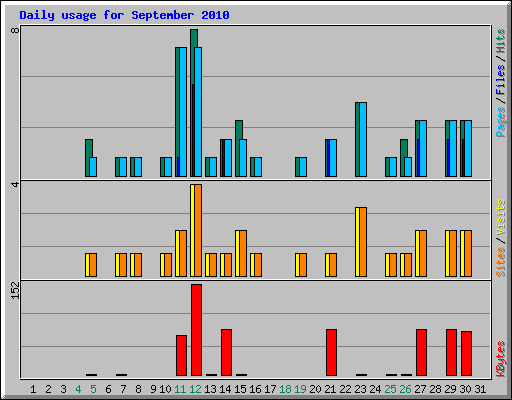512x400 pixels.
Task: Click the cyan pages bar for day 15
Action: pos(243,158)
